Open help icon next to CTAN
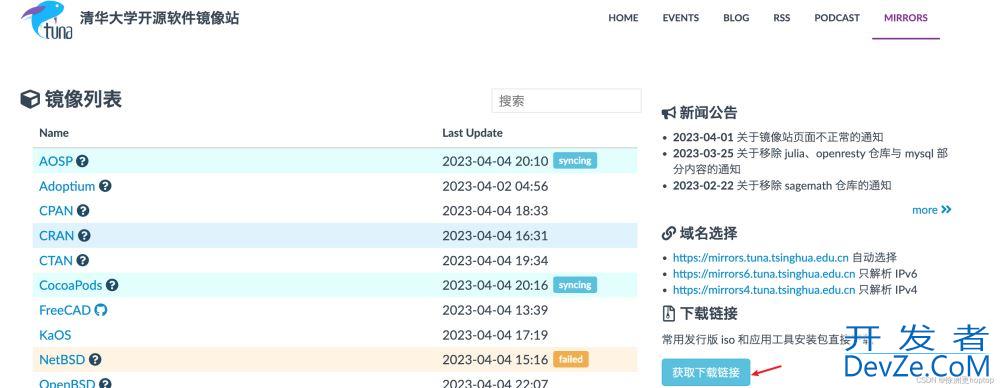Screen dimensions: 1000x388 (82, 260)
